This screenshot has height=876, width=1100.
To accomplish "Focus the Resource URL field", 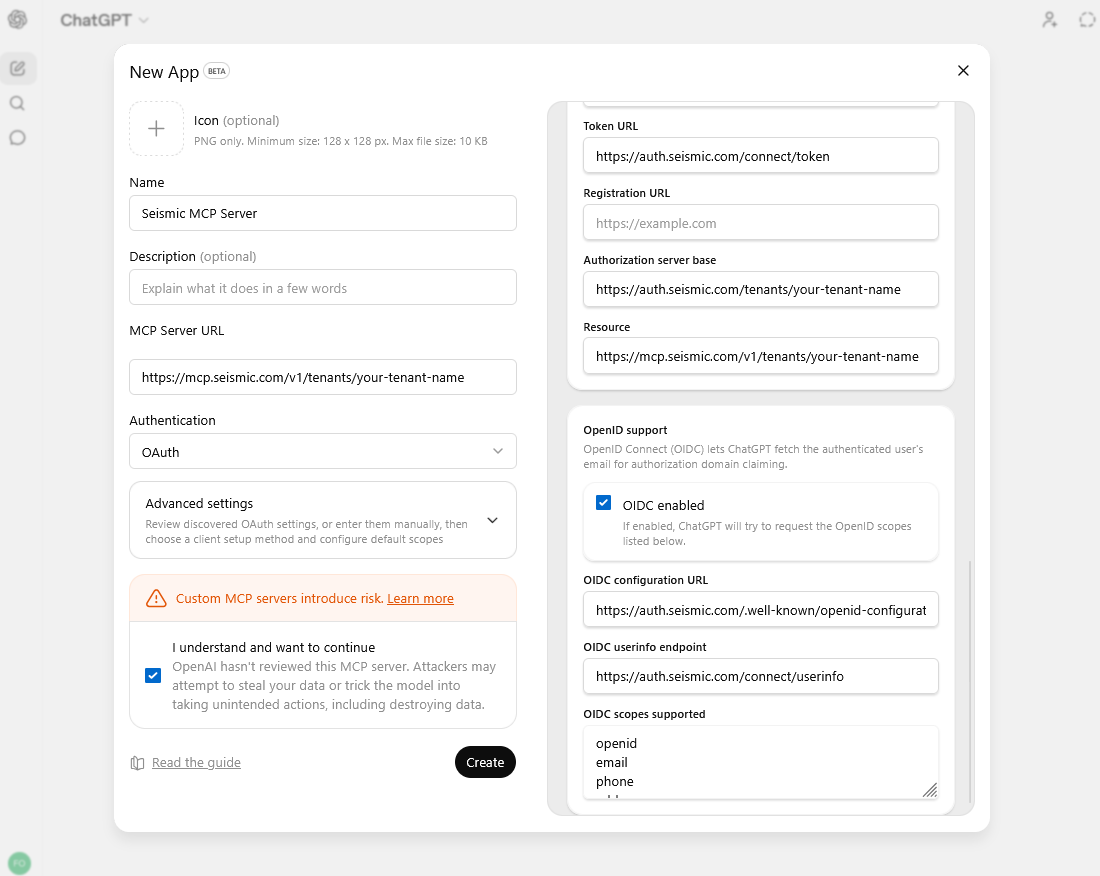I will [760, 356].
